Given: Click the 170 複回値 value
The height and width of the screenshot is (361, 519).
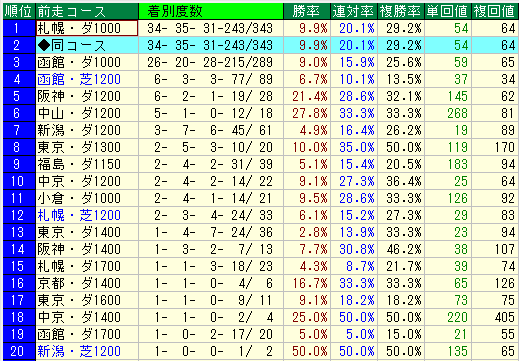Looking at the screenshot, I should [x=505, y=147].
